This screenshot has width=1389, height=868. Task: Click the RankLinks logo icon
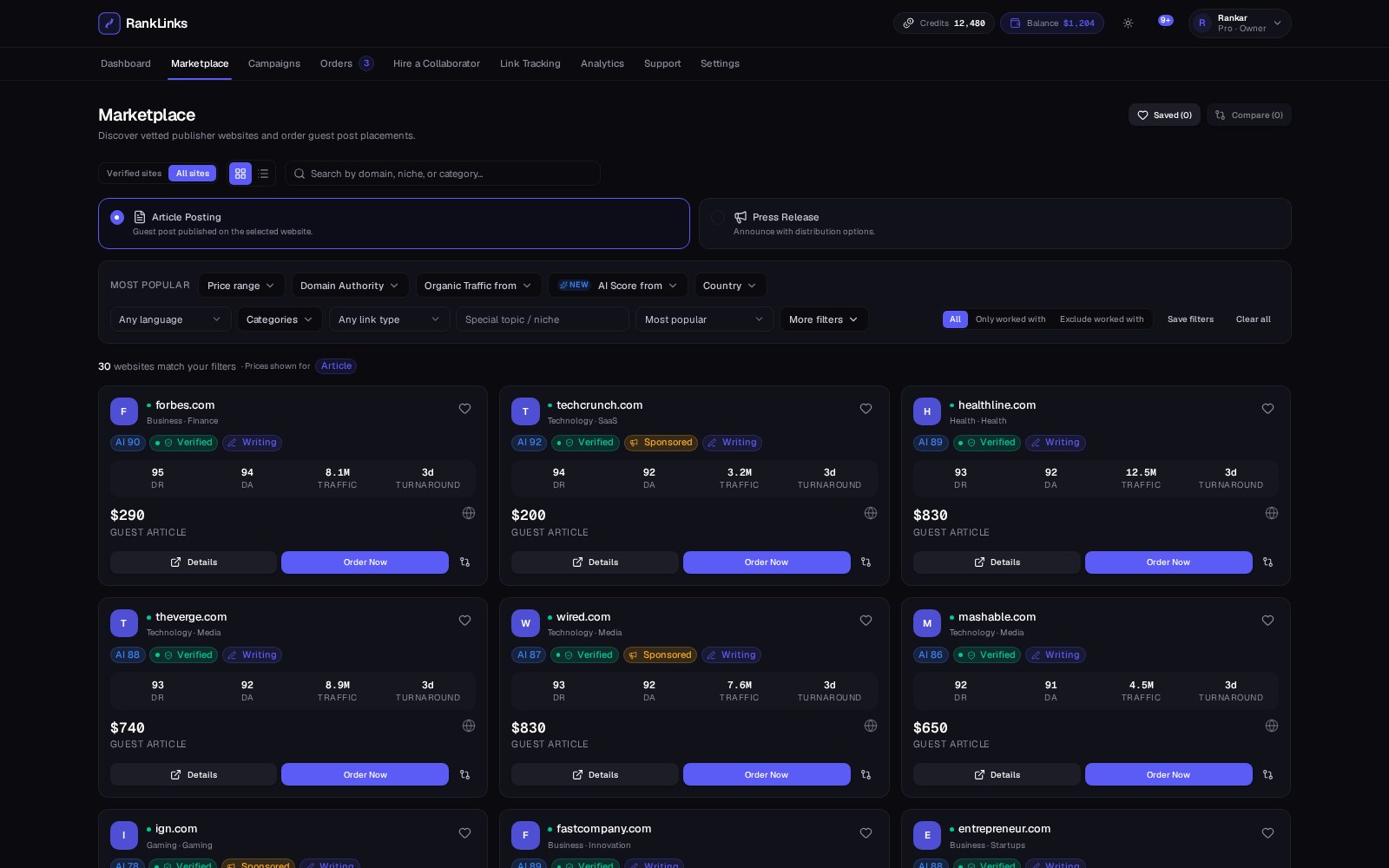point(109,23)
